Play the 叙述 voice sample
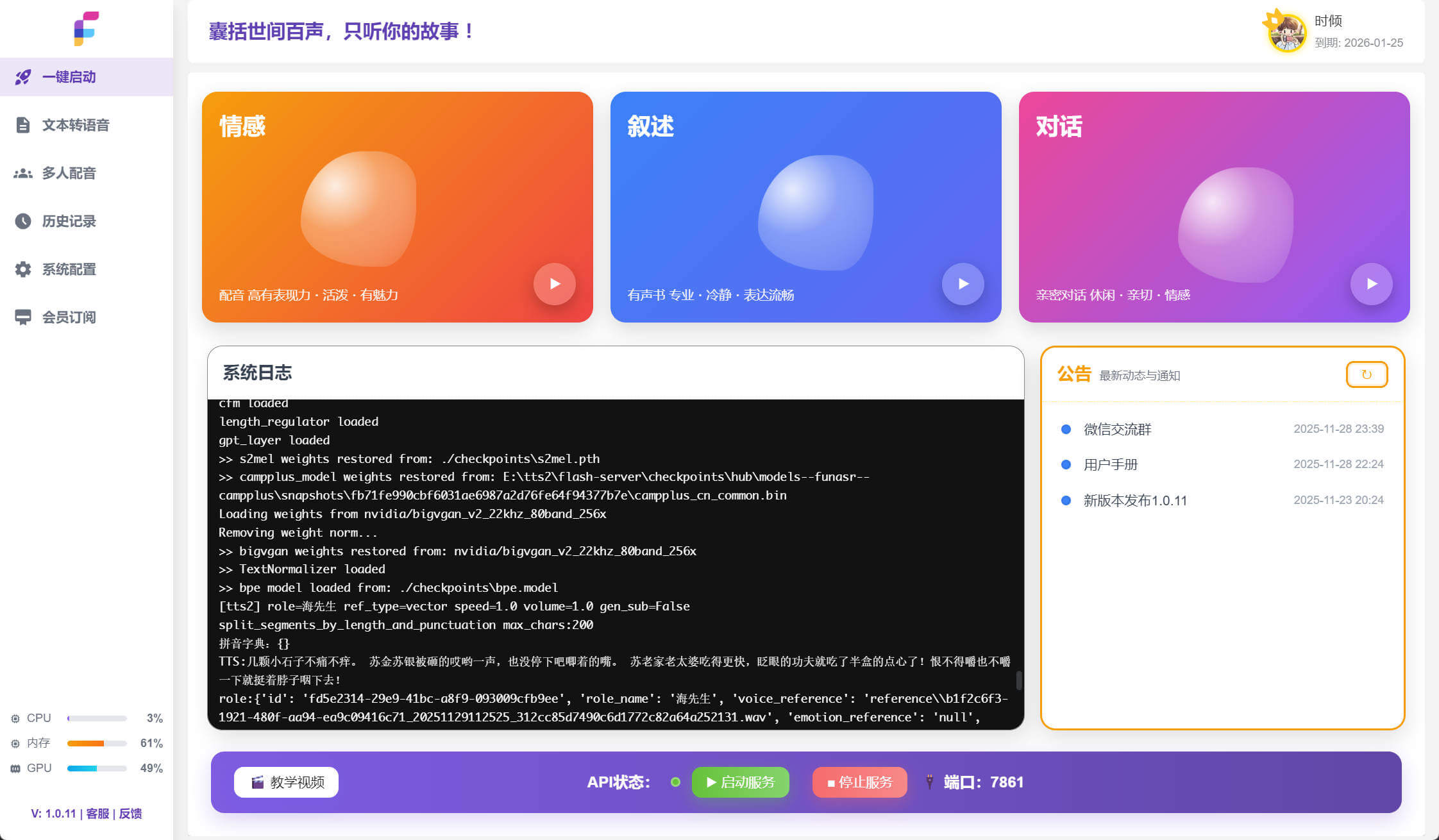 963,284
